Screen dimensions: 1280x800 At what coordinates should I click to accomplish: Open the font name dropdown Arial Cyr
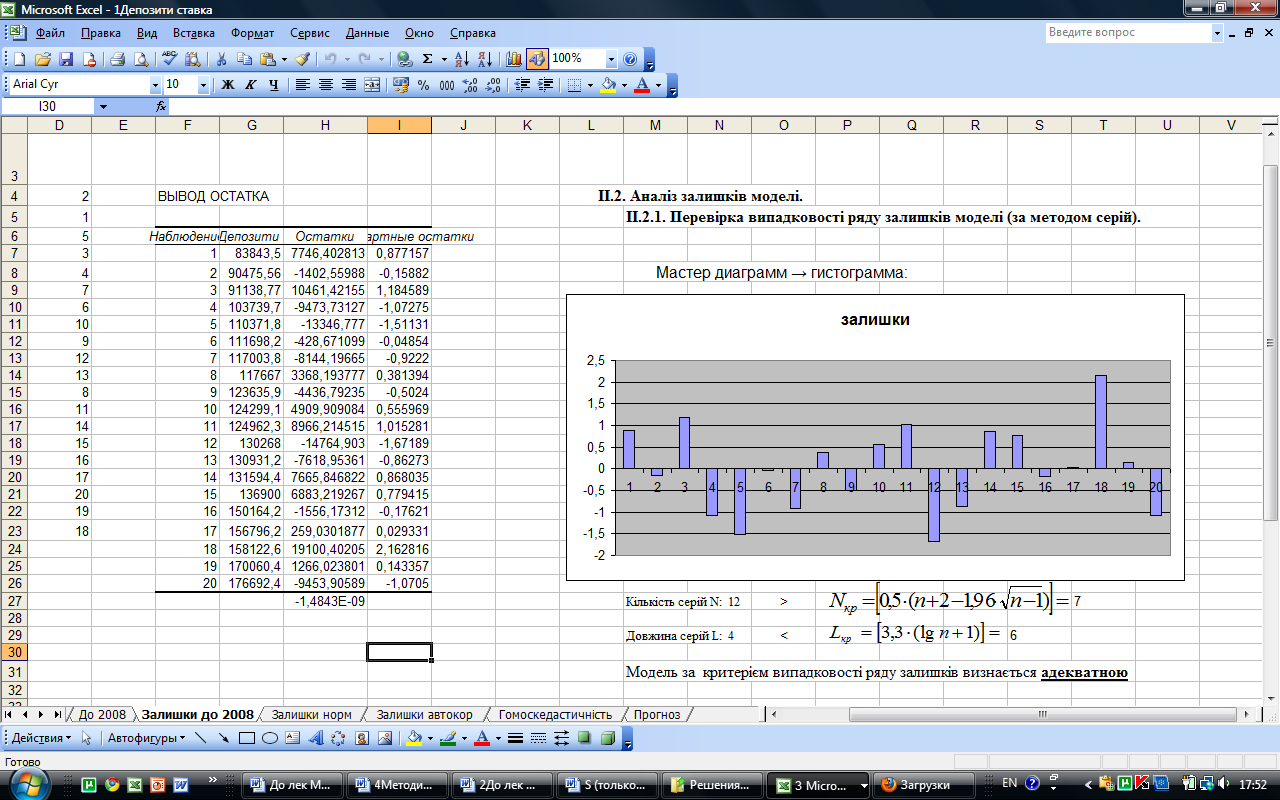pyautogui.click(x=155, y=85)
